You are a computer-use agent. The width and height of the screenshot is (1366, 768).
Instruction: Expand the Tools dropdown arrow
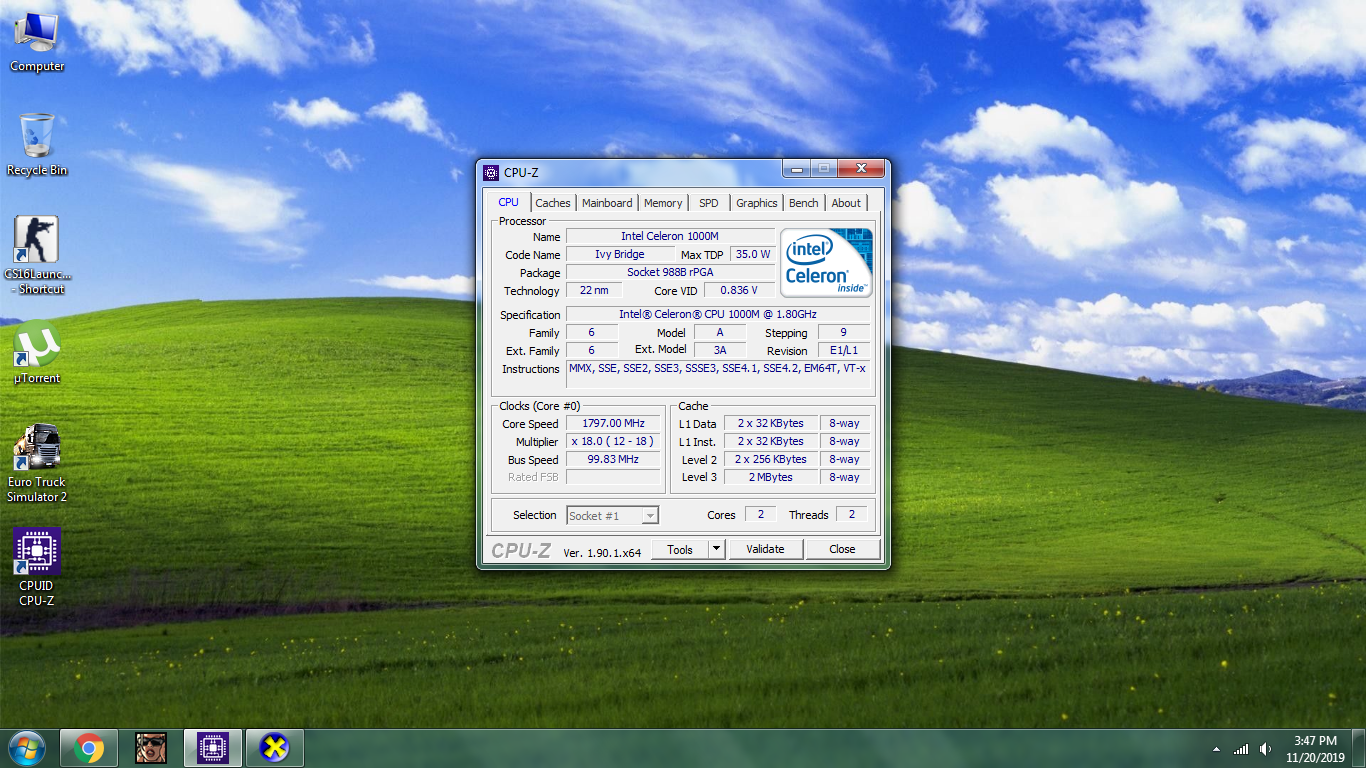[716, 549]
